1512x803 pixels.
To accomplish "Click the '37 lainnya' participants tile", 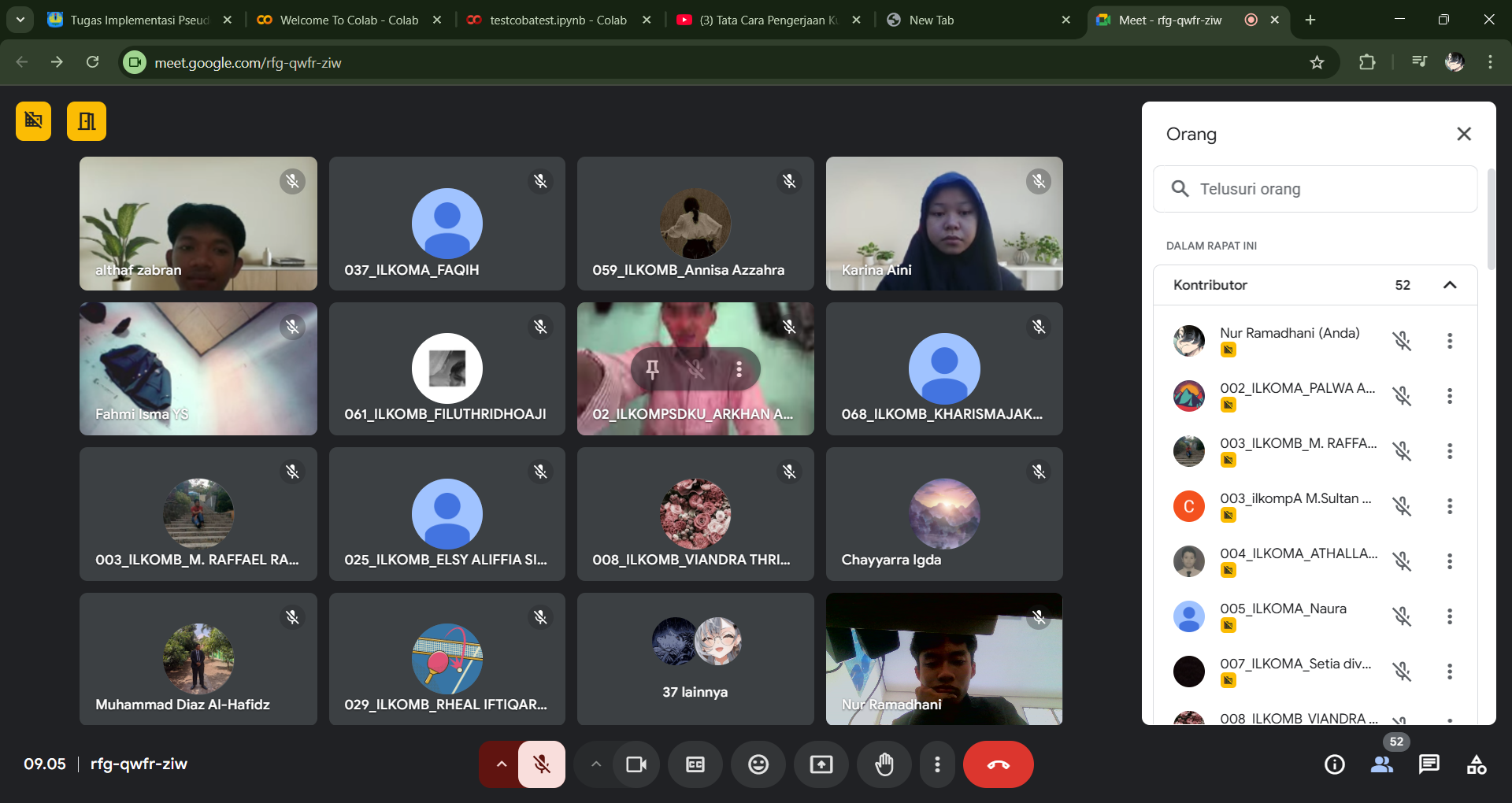I will point(695,659).
